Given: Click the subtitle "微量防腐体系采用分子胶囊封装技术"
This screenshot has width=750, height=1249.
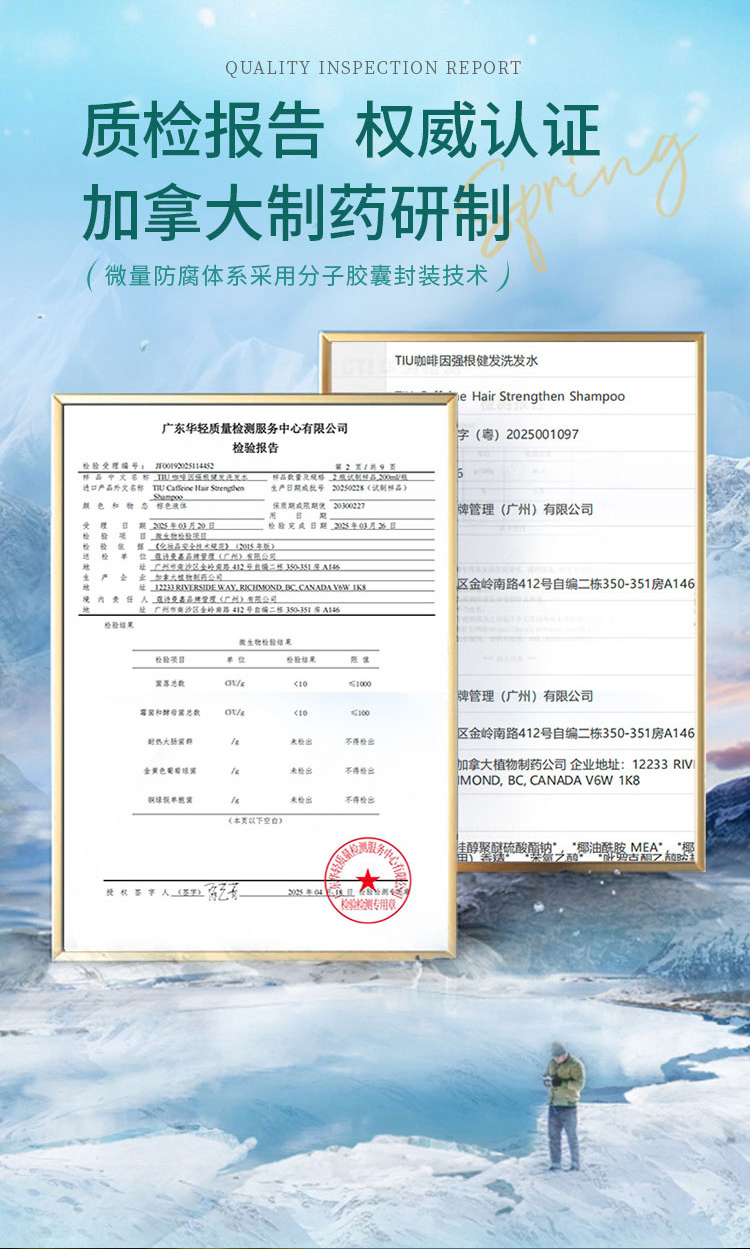Looking at the screenshot, I should point(297,275).
